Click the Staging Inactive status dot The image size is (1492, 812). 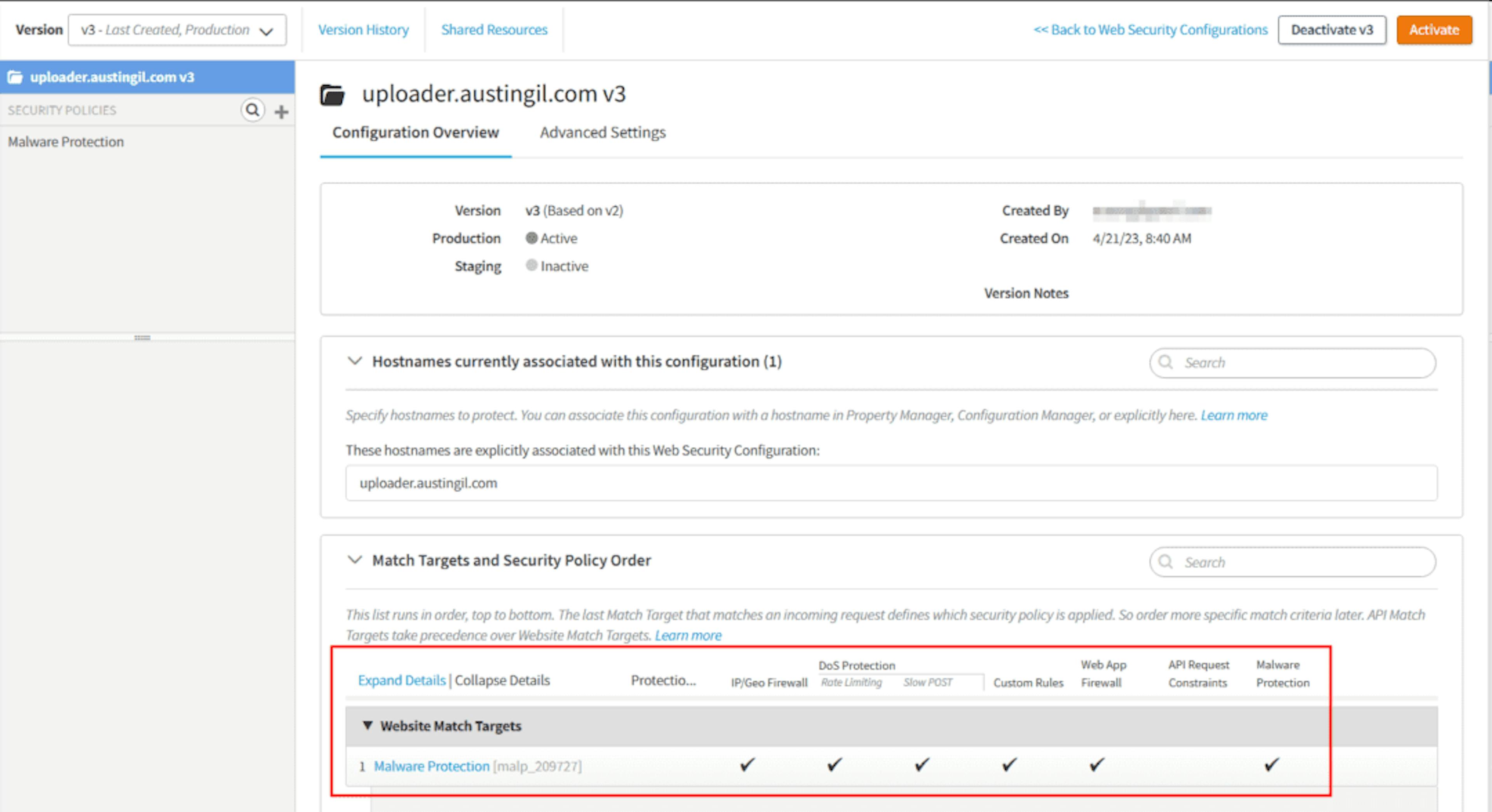tap(531, 265)
